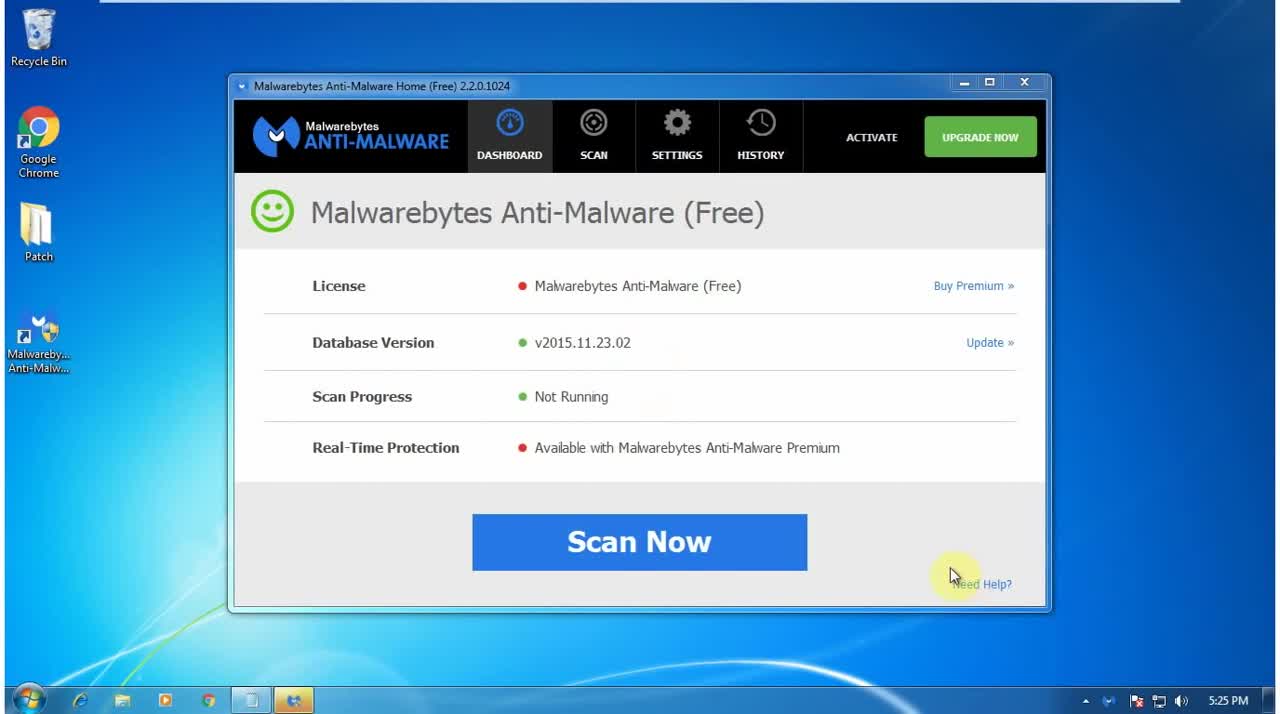Viewport: 1280px width, 714px height.
Task: Click the database version v2015.11.23.02 text
Action: point(582,343)
